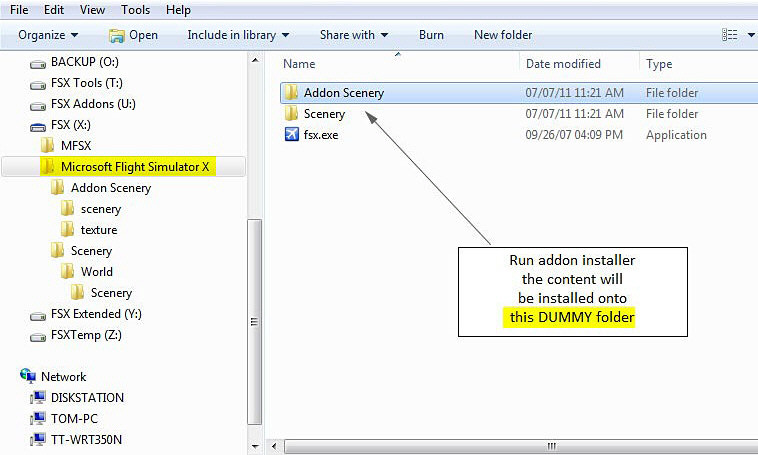Click the fsx.exe airplane icon

click(x=292, y=134)
